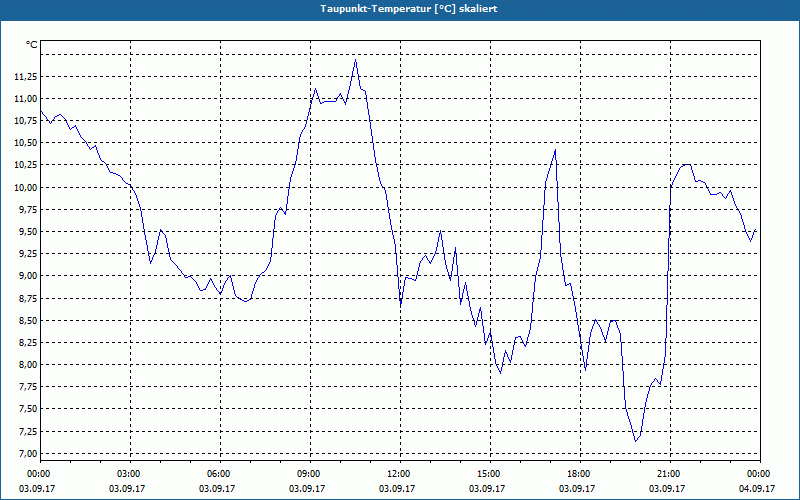Click the y-axis value '10,50'
The width and height of the screenshot is (800, 500).
(25, 143)
